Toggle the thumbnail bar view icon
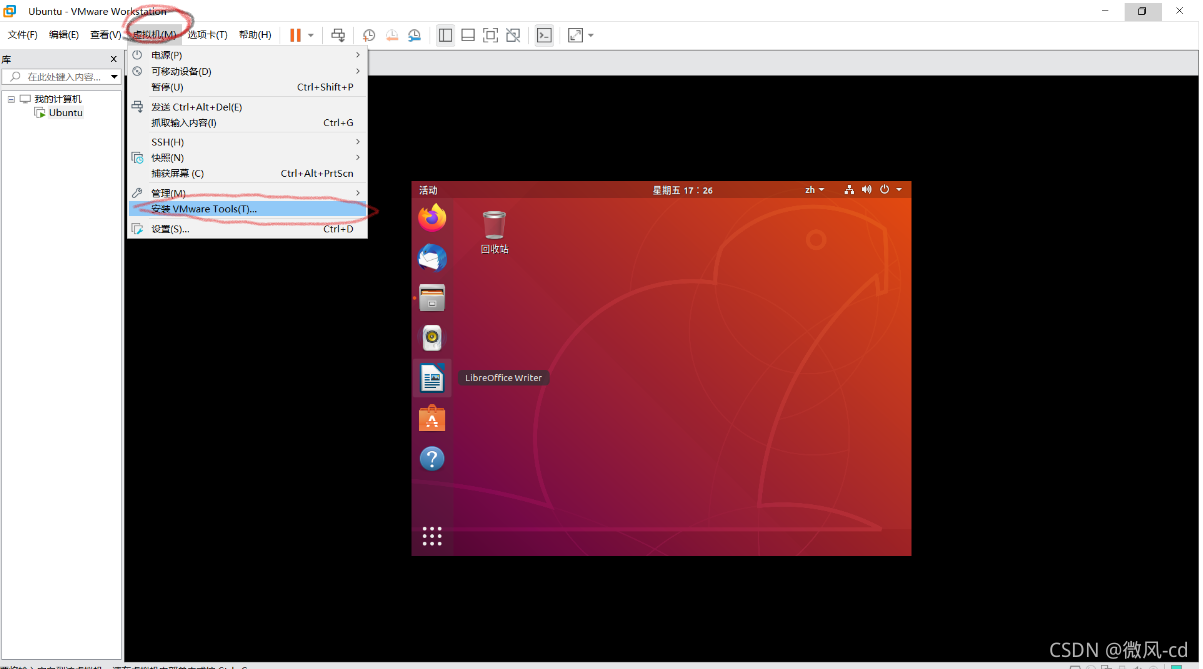Image resolution: width=1203 pixels, height=669 pixels. pyautogui.click(x=468, y=35)
